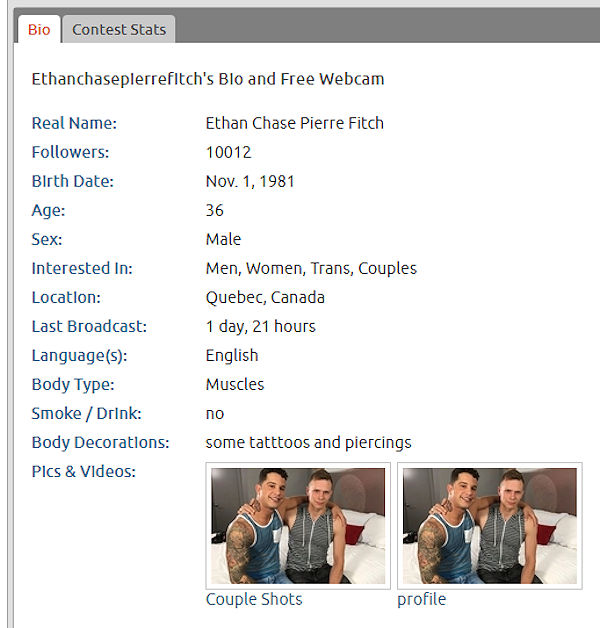
Task: Select the Bio tab
Action: pyautogui.click(x=39, y=30)
